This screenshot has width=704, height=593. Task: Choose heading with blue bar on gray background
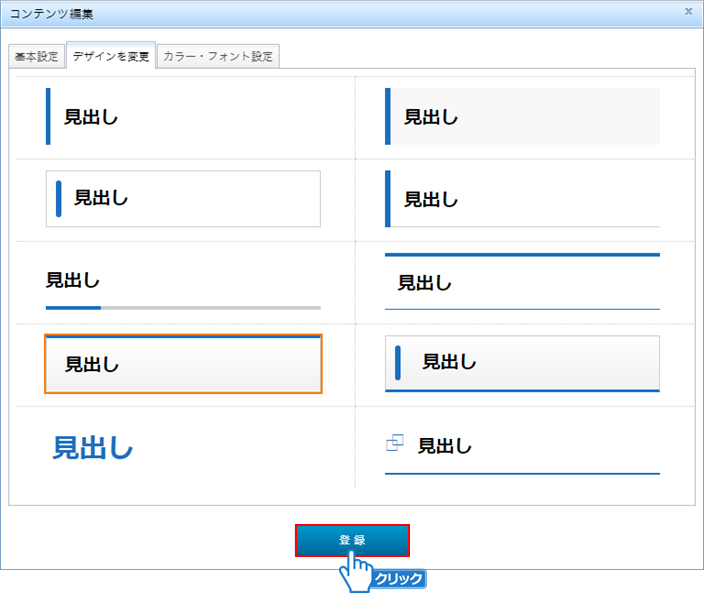[522, 117]
